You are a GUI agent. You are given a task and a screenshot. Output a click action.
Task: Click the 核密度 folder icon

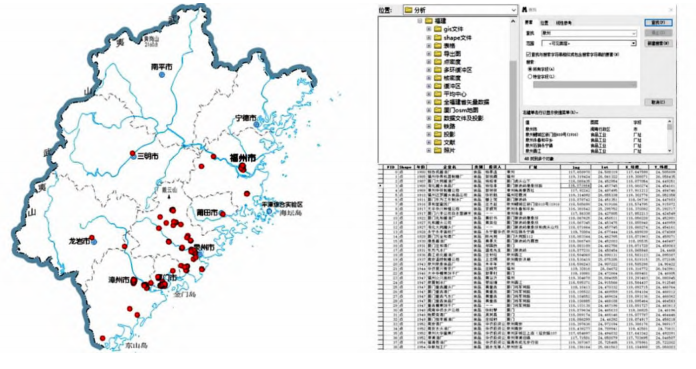[438, 78]
